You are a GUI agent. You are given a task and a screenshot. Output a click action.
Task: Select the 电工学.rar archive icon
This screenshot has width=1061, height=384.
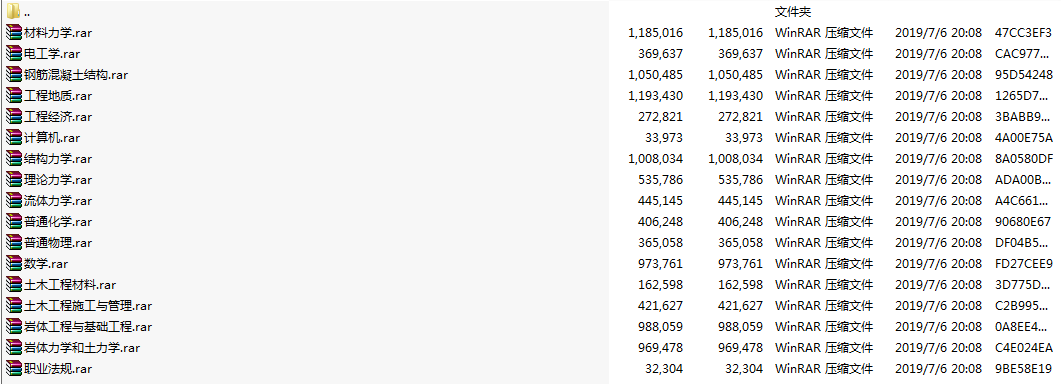click(x=14, y=54)
